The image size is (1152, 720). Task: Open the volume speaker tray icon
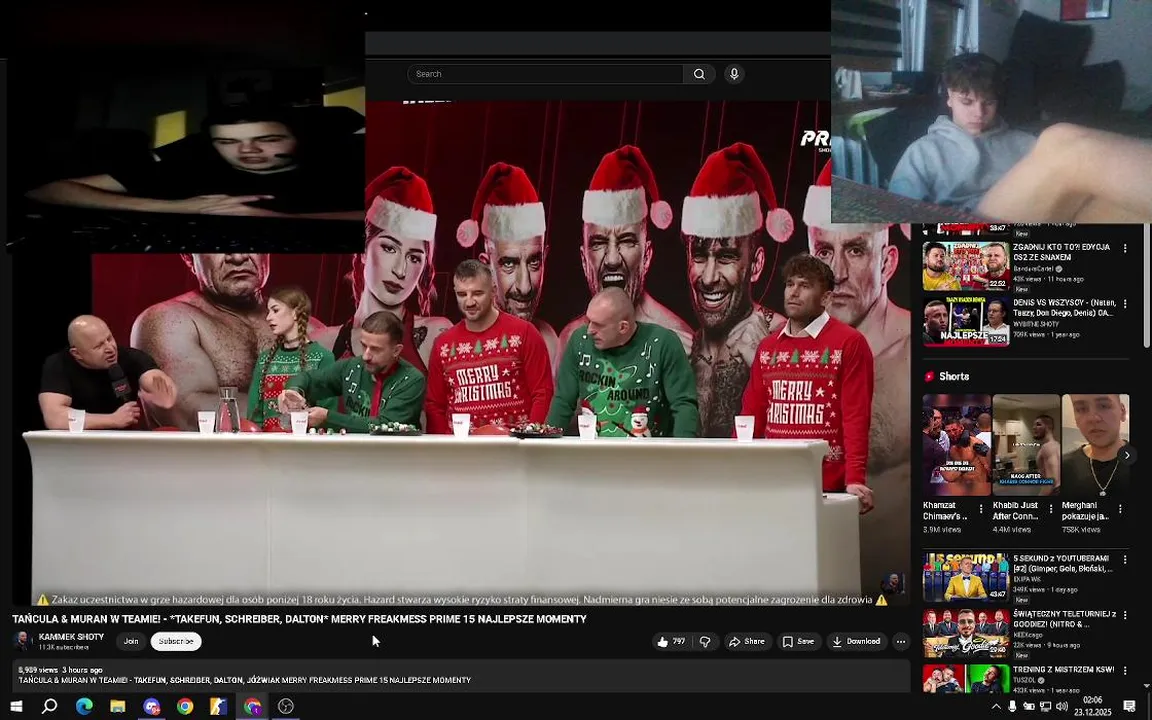point(1062,707)
